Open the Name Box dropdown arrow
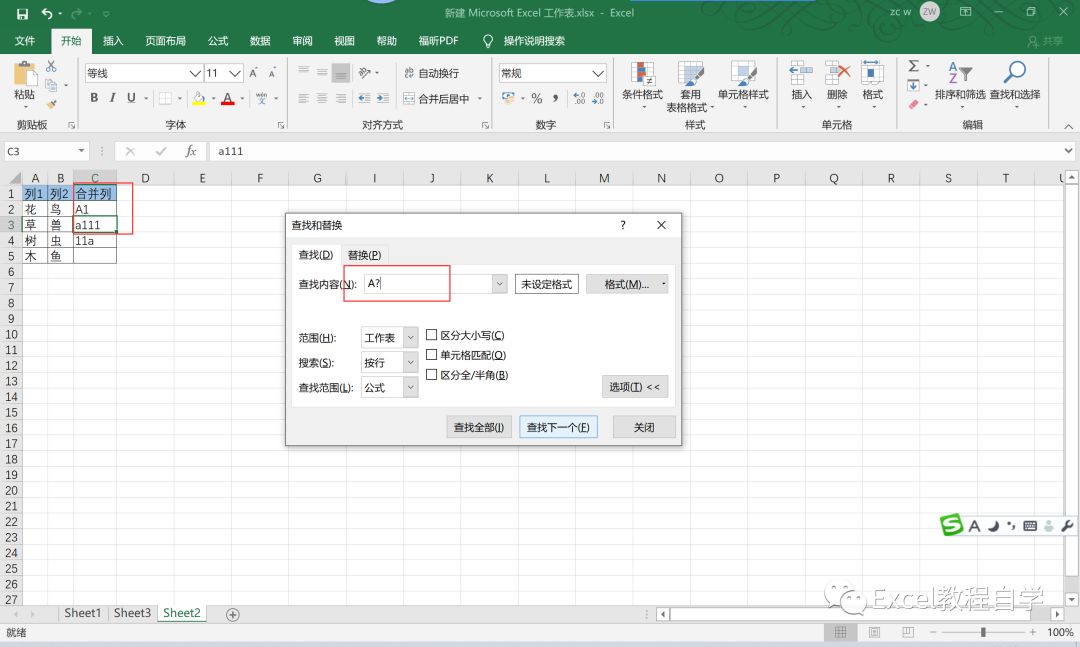 tap(81, 151)
